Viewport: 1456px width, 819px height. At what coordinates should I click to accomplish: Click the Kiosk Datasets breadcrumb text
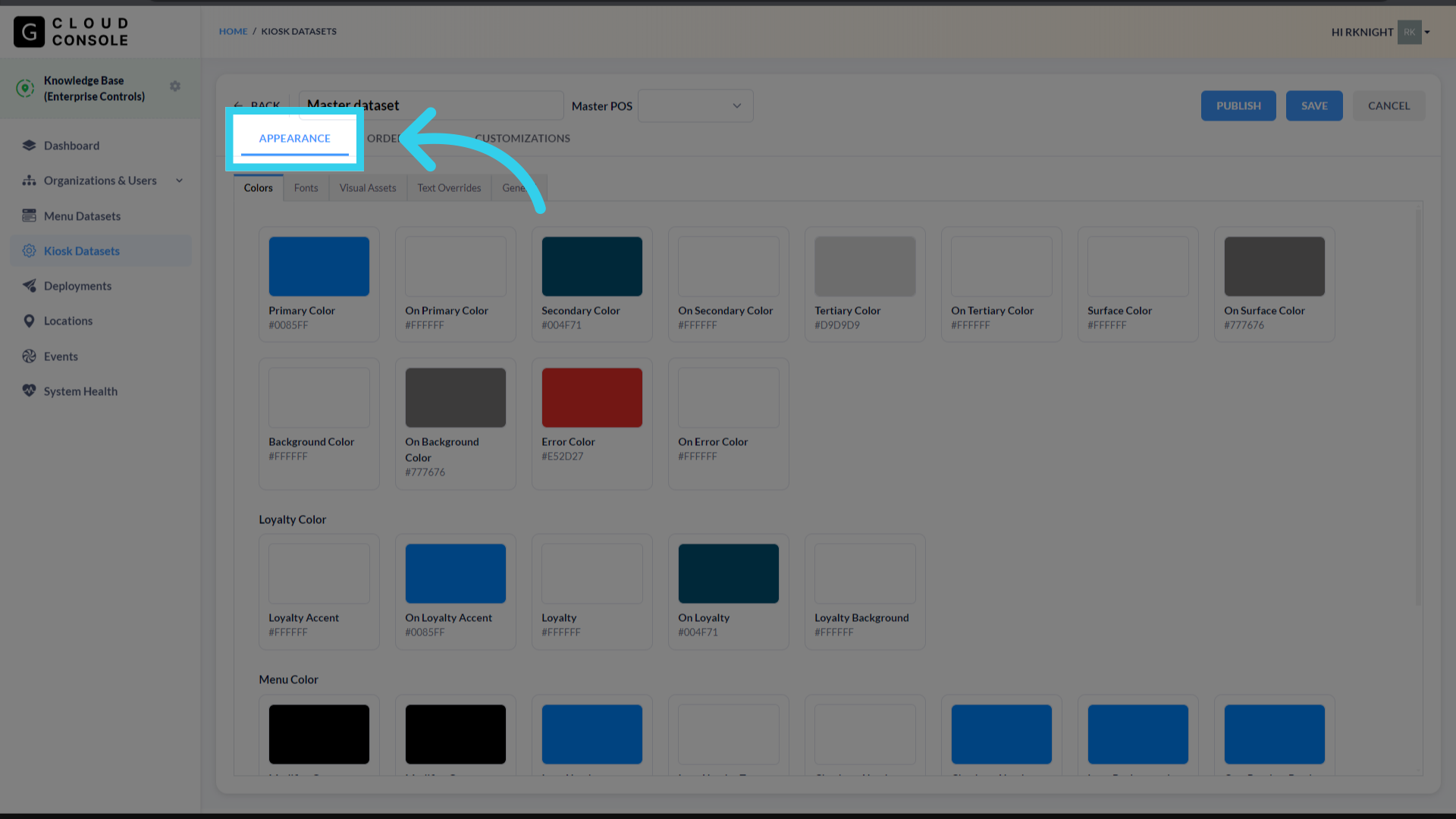[299, 32]
